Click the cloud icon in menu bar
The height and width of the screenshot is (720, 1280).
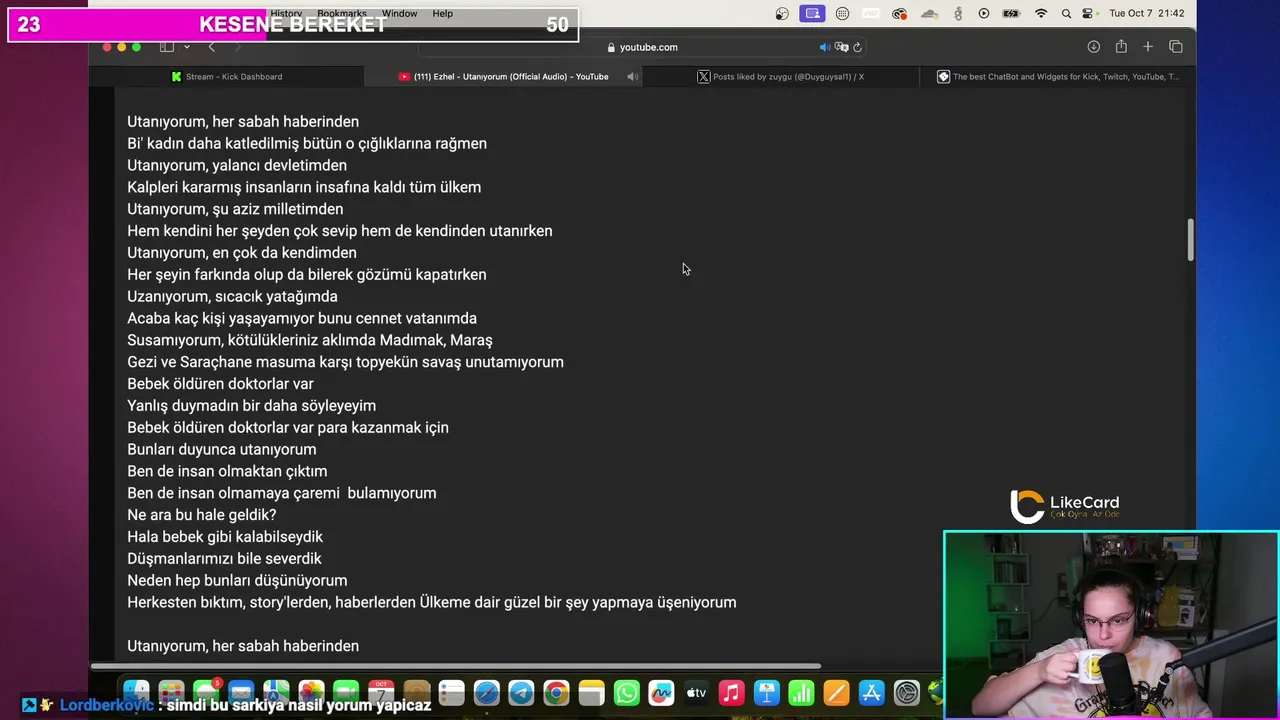[930, 14]
